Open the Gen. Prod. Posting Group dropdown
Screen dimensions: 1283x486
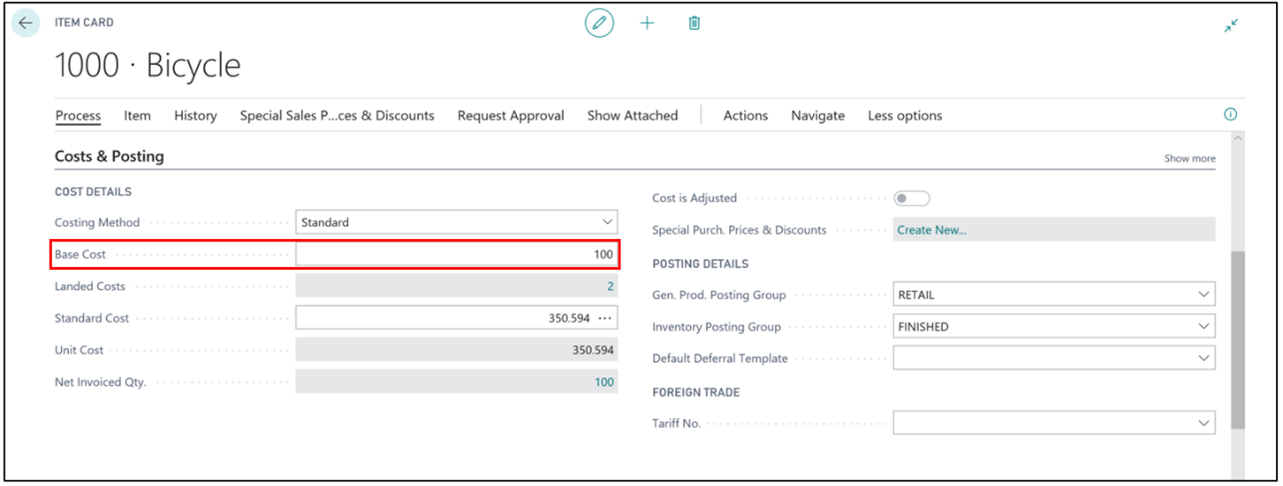[1053, 295]
